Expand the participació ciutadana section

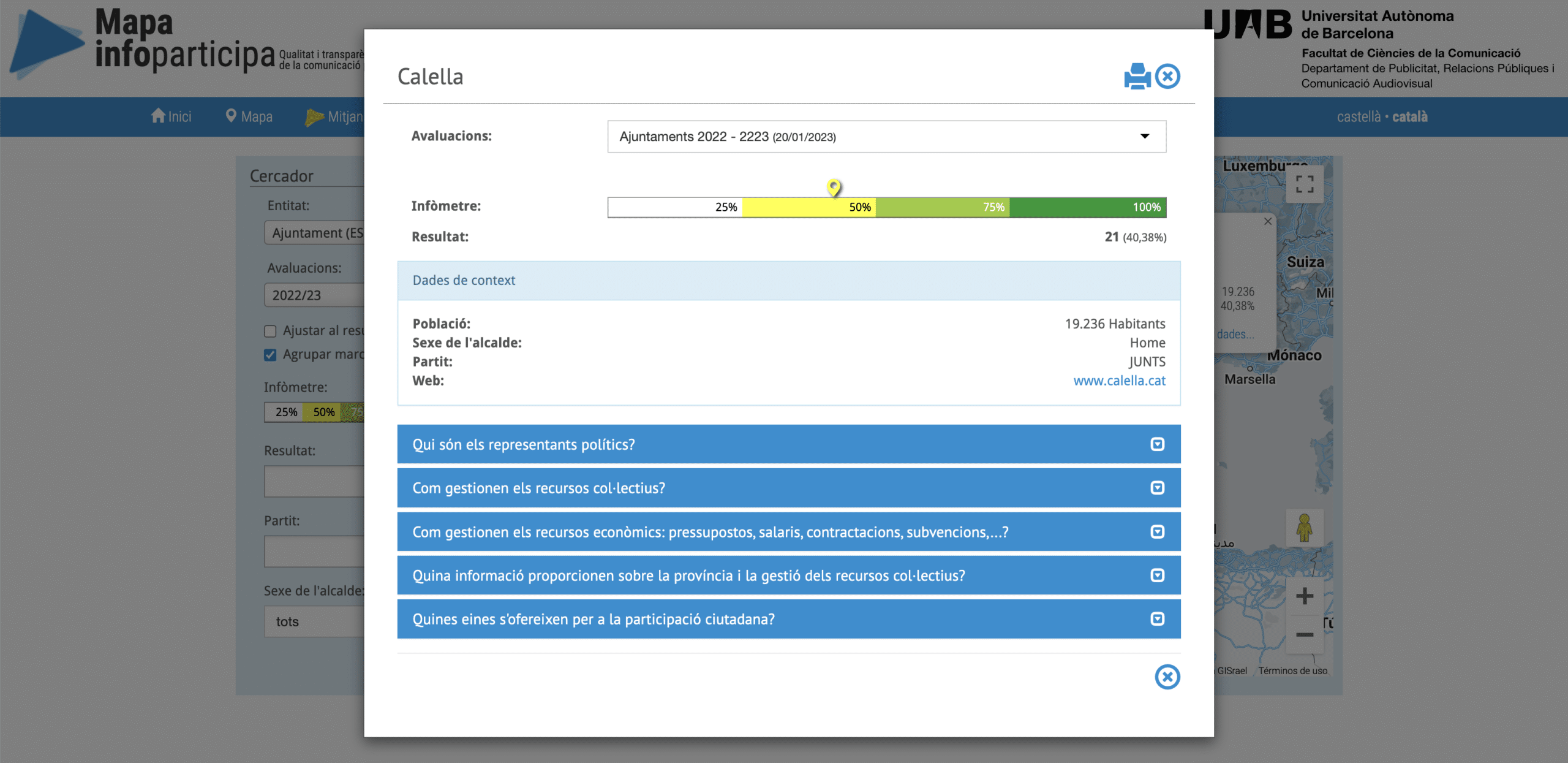[789, 619]
